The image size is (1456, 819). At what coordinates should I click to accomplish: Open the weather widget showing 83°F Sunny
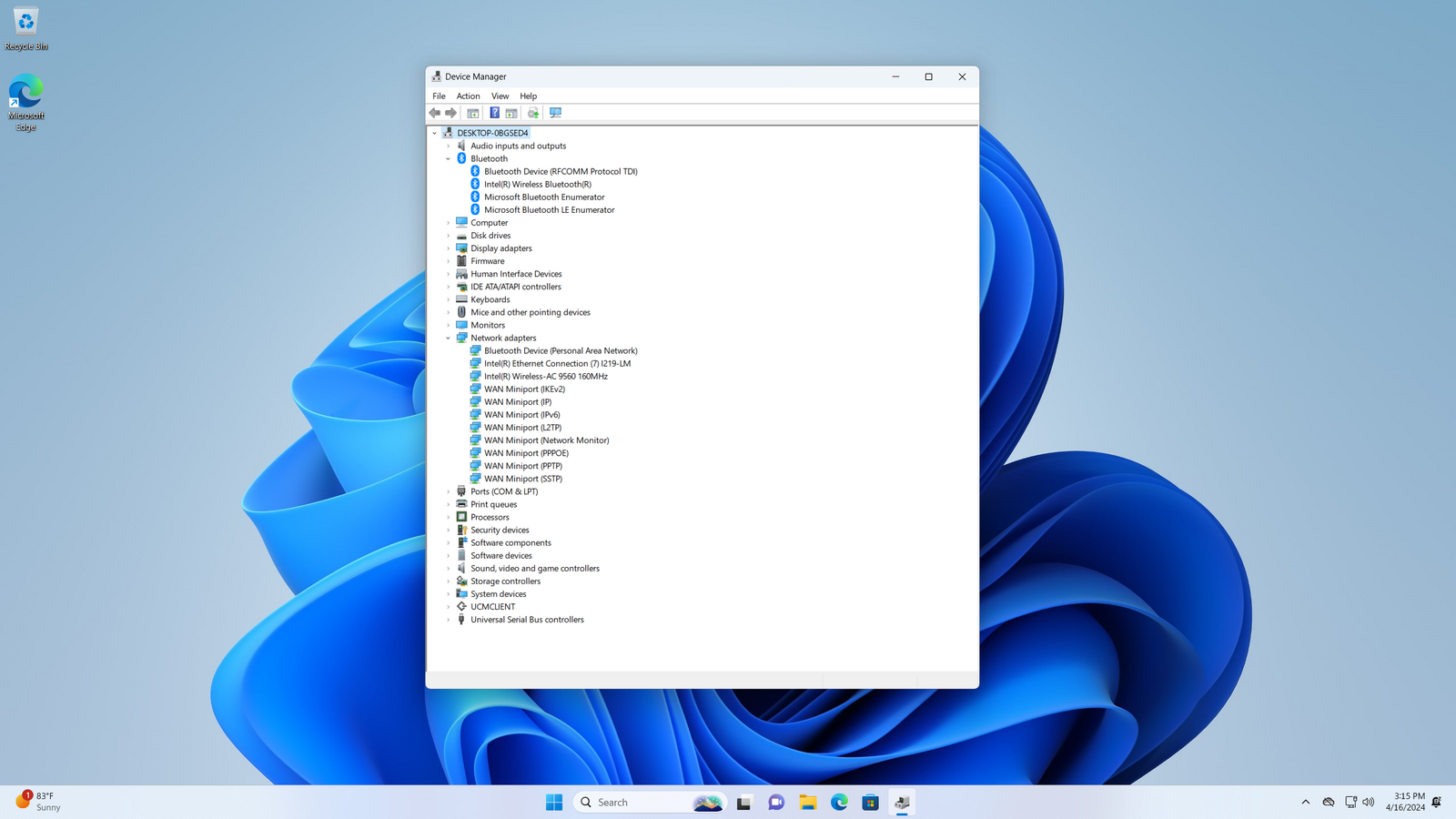[x=38, y=802]
